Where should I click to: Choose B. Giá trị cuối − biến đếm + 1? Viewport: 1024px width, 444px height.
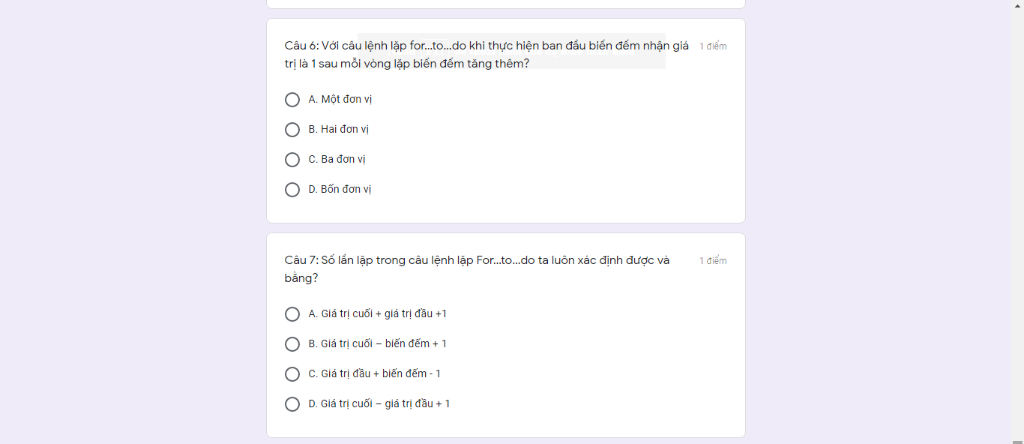[293, 344]
